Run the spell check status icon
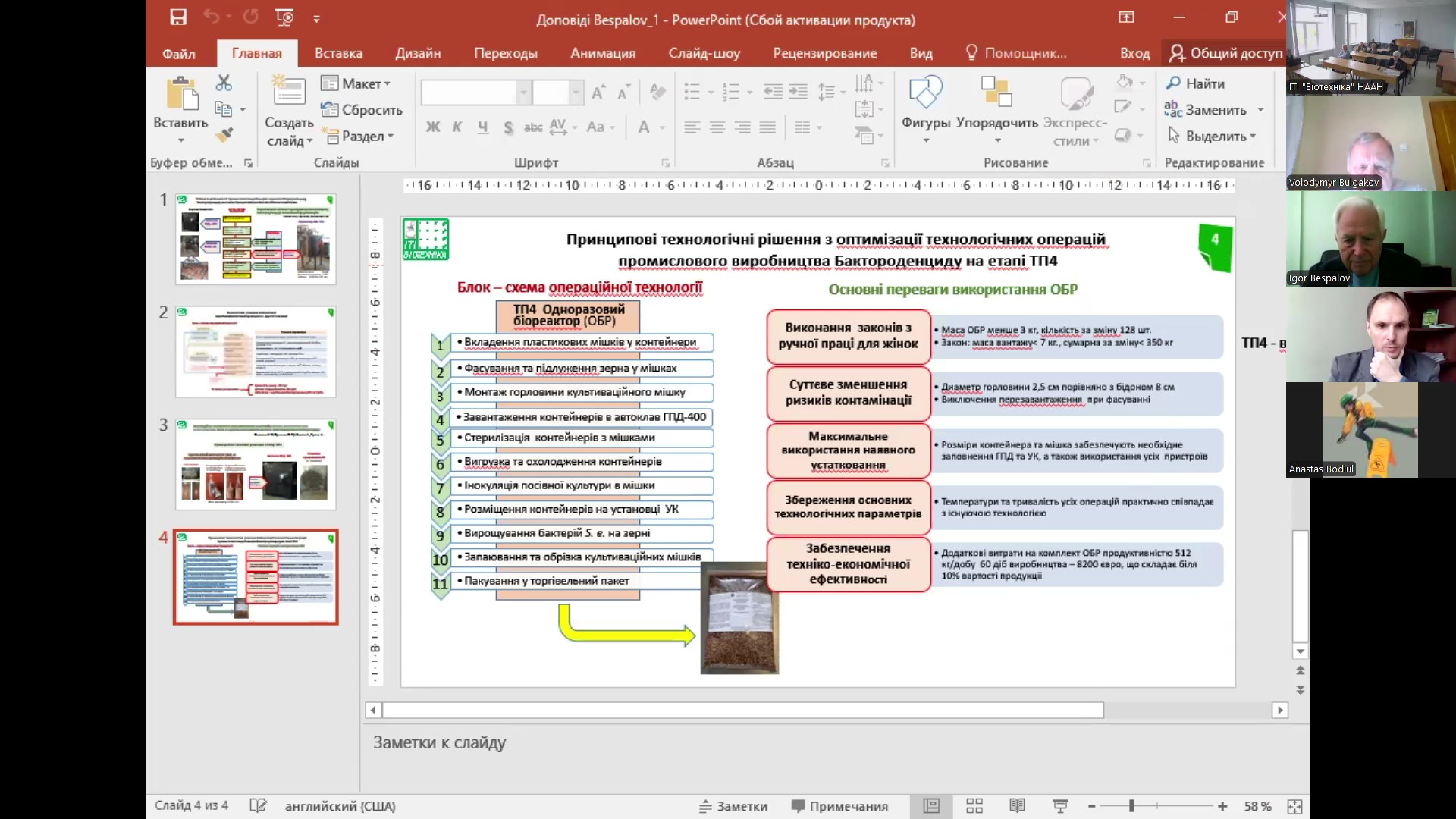This screenshot has height=819, width=1456. coord(258,806)
